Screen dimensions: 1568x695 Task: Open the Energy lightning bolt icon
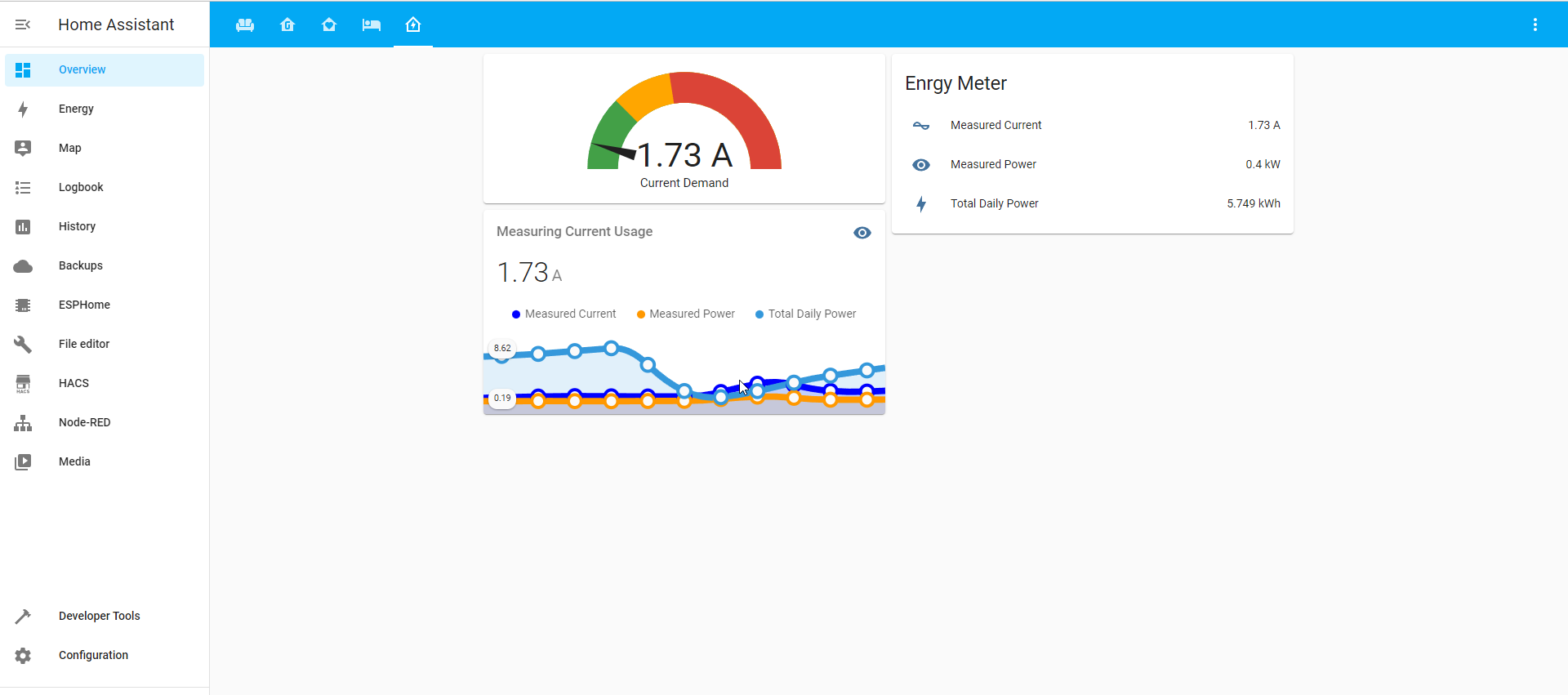23,109
